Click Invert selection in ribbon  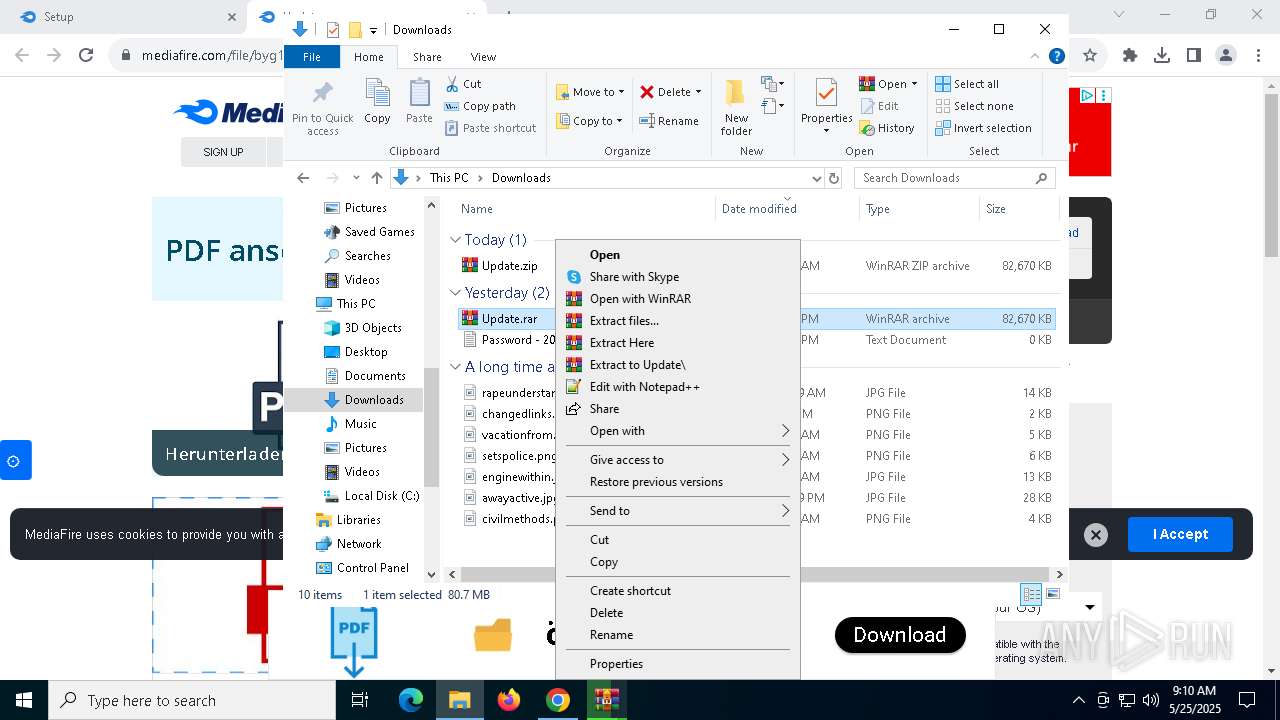[983, 128]
